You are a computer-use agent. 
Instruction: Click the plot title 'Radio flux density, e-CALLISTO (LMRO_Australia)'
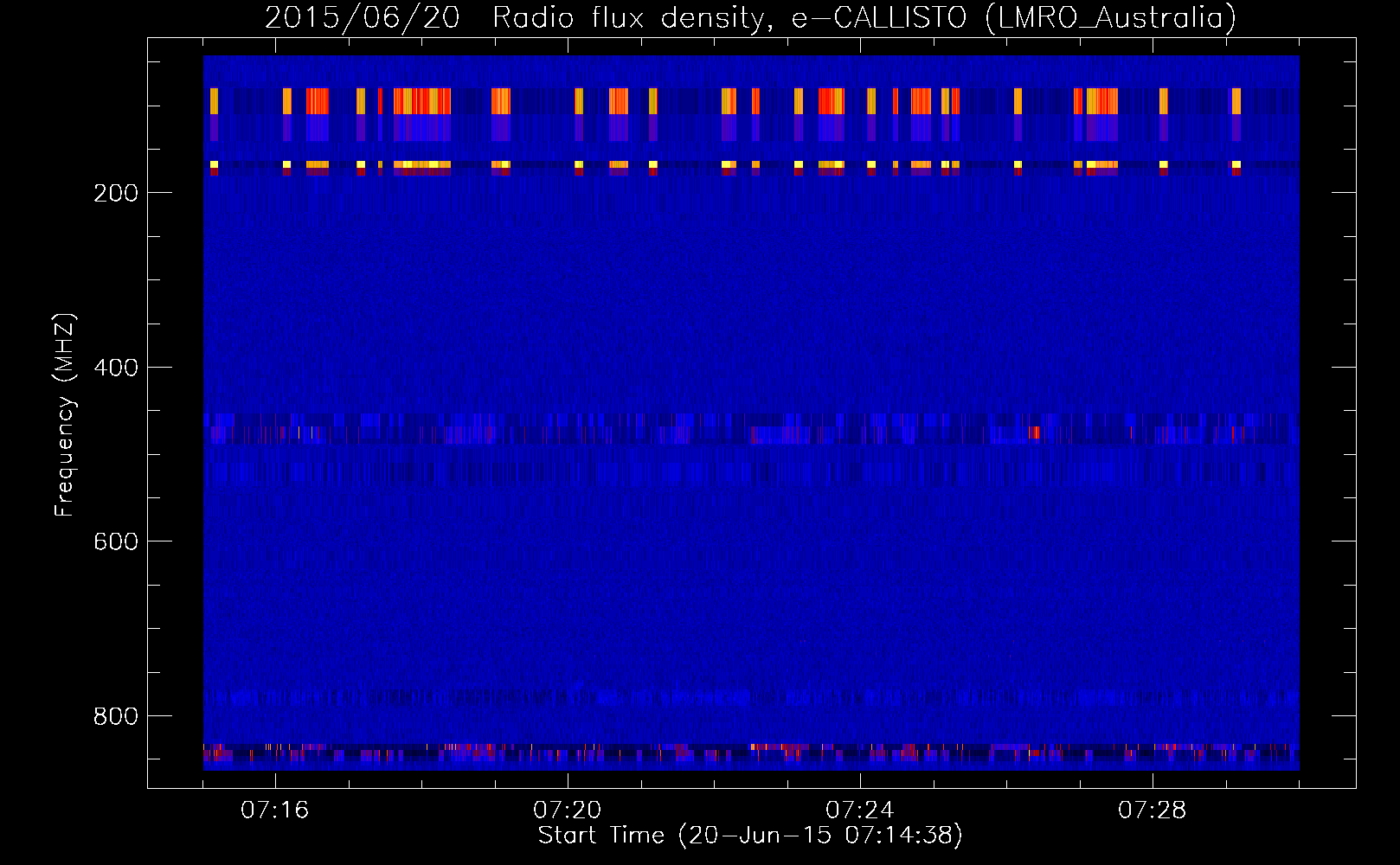tap(864, 17)
